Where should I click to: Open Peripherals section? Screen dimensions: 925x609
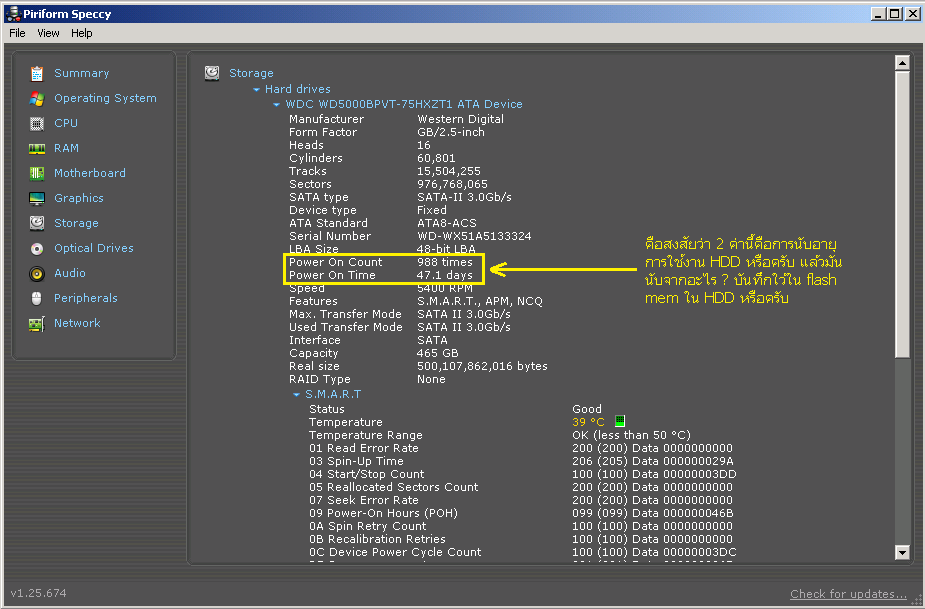pos(86,299)
